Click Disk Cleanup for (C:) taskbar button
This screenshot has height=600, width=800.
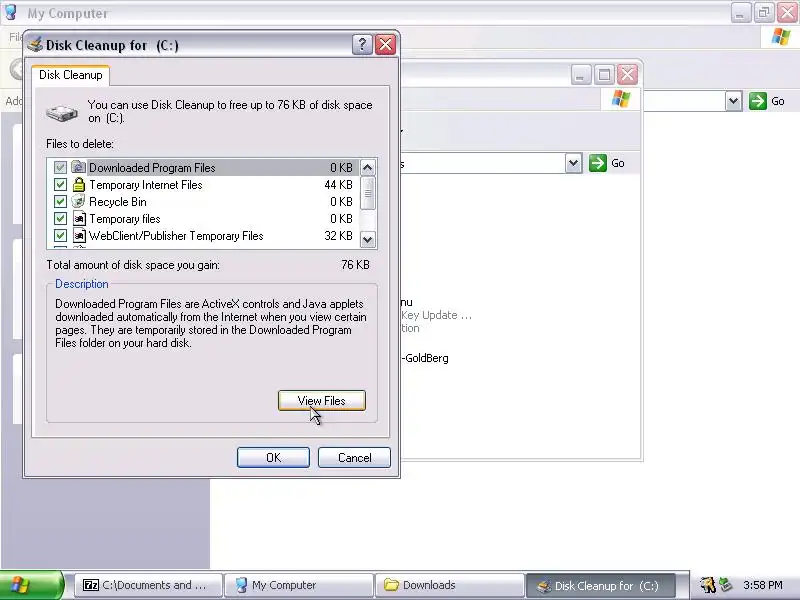click(x=601, y=585)
